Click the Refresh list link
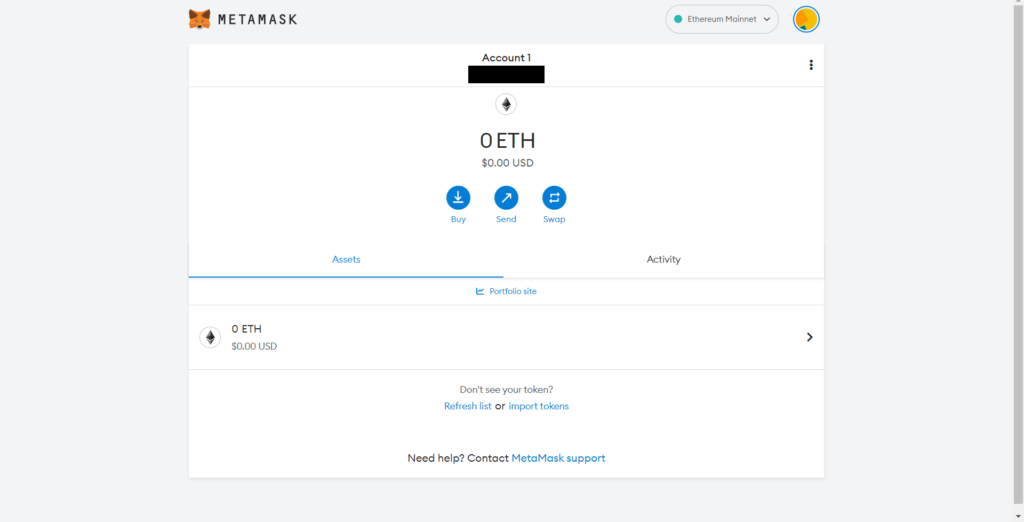 467,406
